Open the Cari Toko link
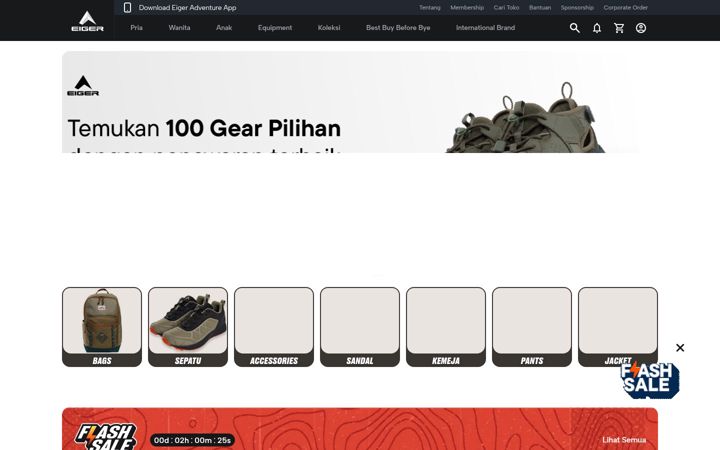 pos(506,7)
